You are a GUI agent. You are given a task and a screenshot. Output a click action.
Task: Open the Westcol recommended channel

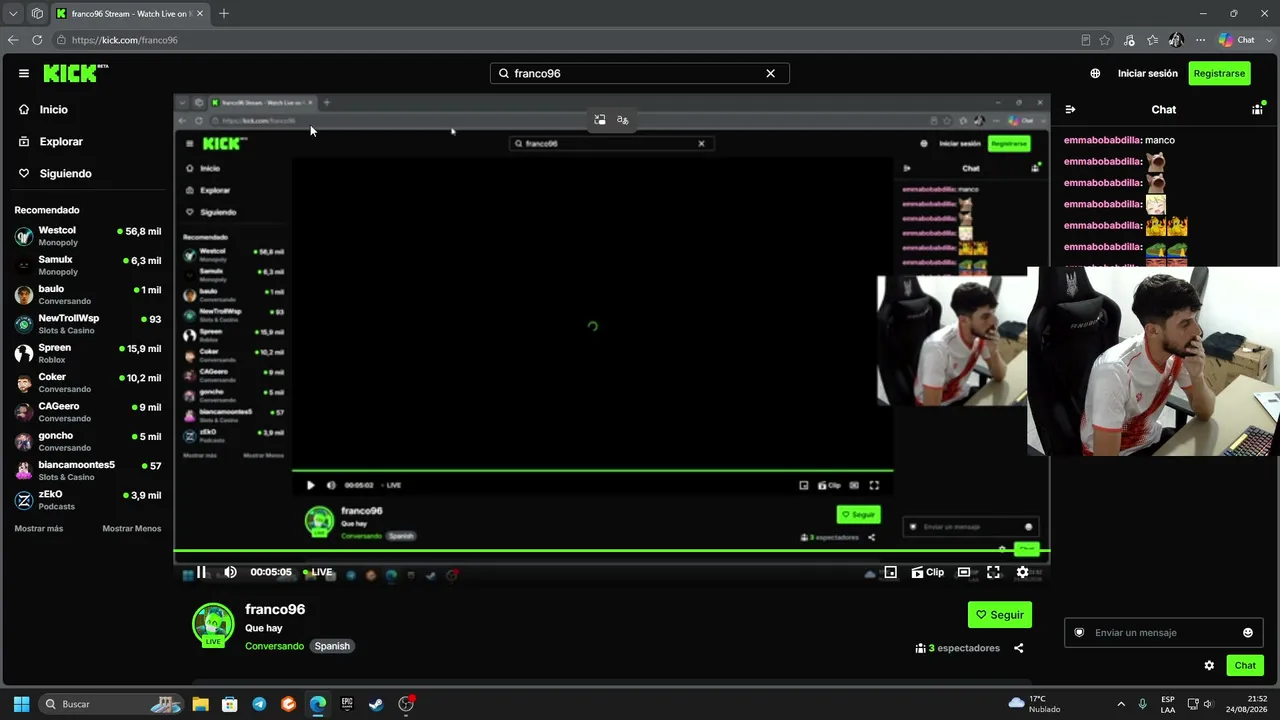88,236
